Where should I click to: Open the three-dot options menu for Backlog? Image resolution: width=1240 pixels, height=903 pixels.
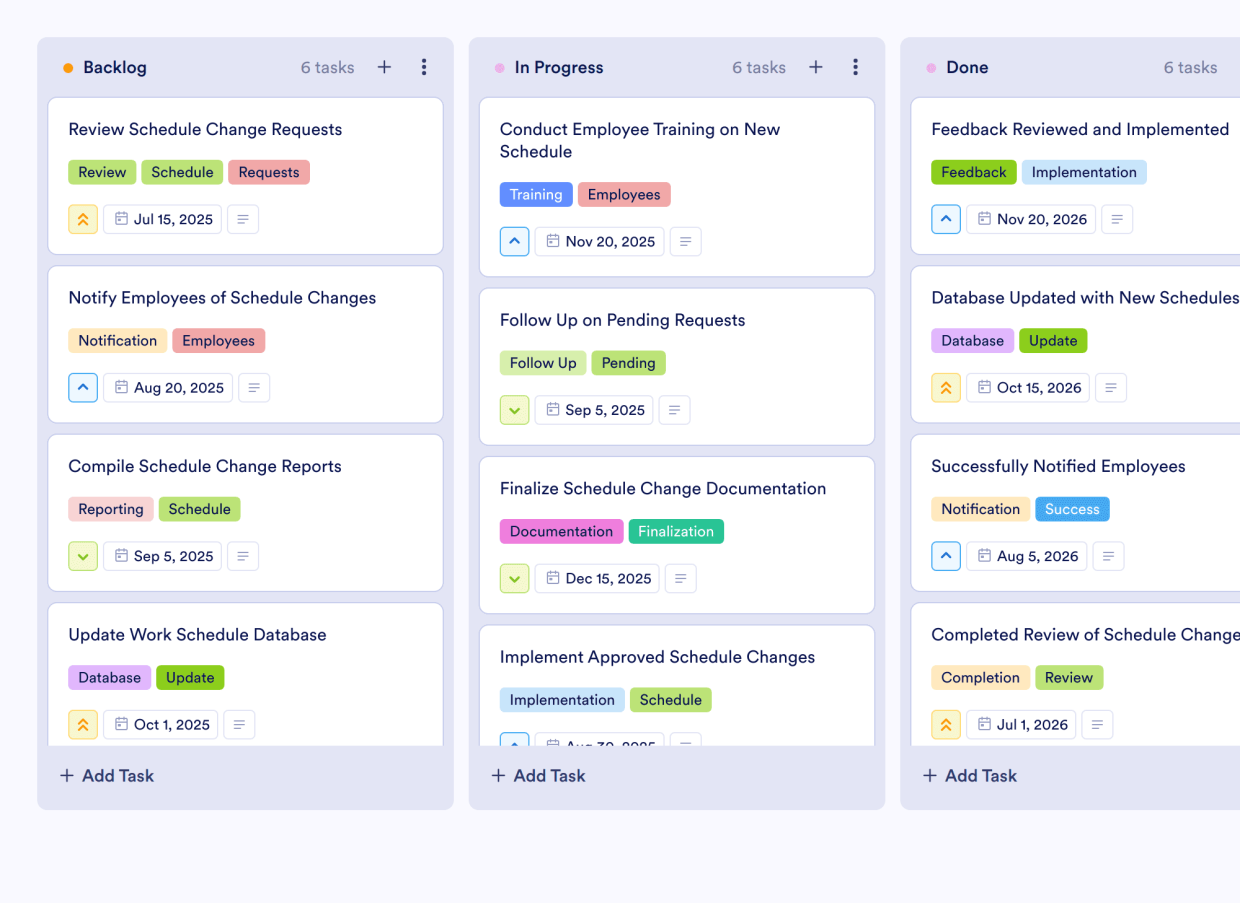(424, 67)
